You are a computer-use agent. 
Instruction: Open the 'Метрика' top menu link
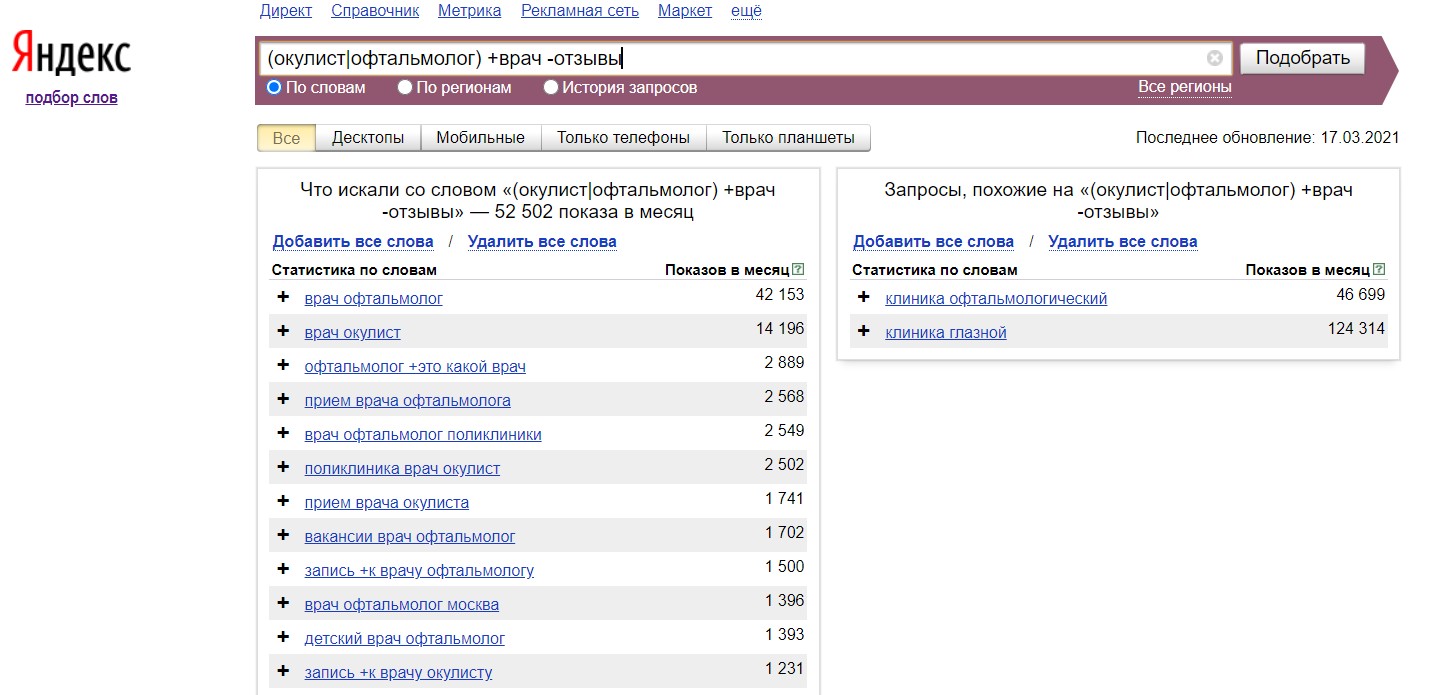(x=470, y=11)
